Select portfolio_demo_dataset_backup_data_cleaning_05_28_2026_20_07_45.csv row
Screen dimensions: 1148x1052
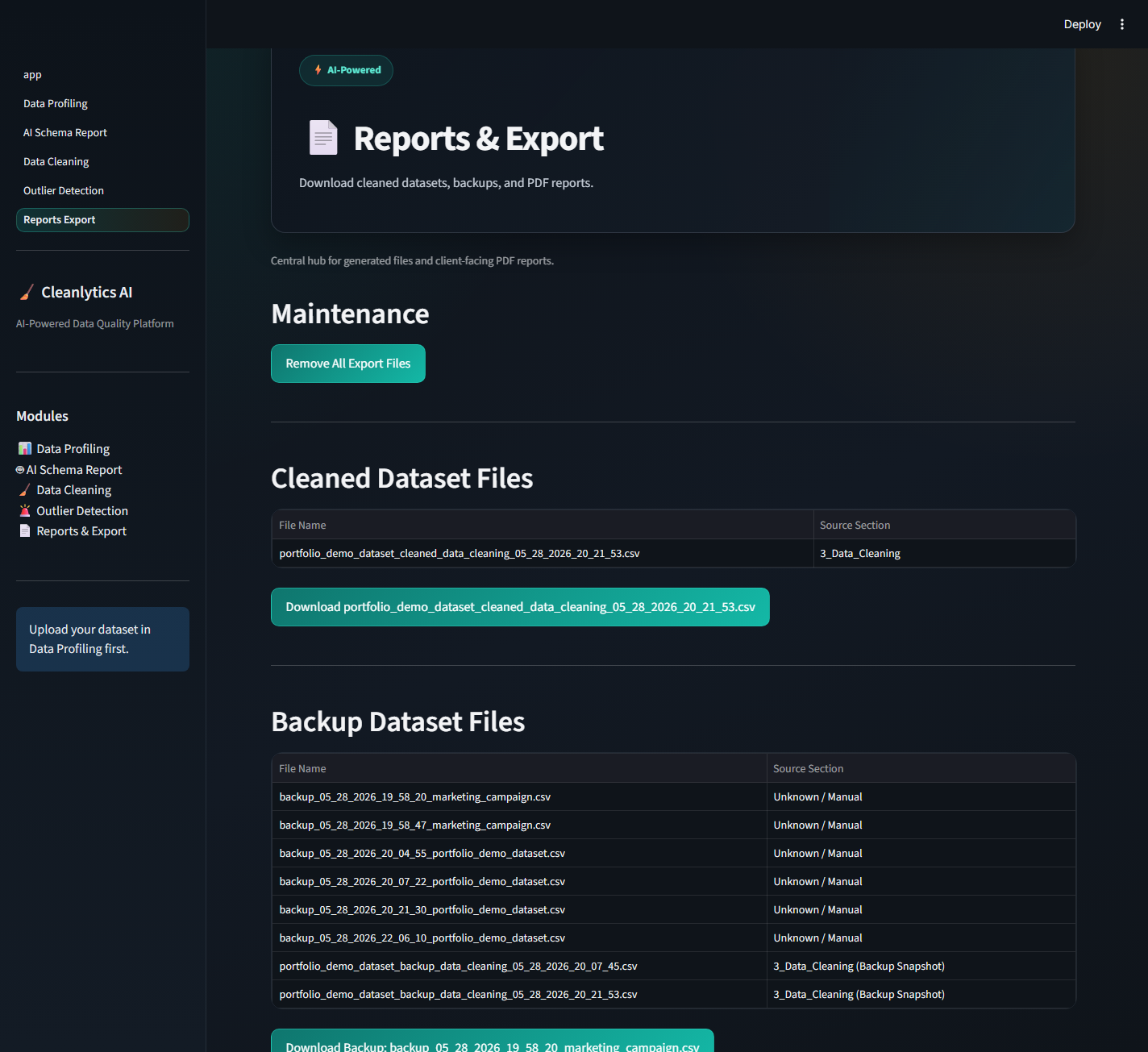coord(673,966)
